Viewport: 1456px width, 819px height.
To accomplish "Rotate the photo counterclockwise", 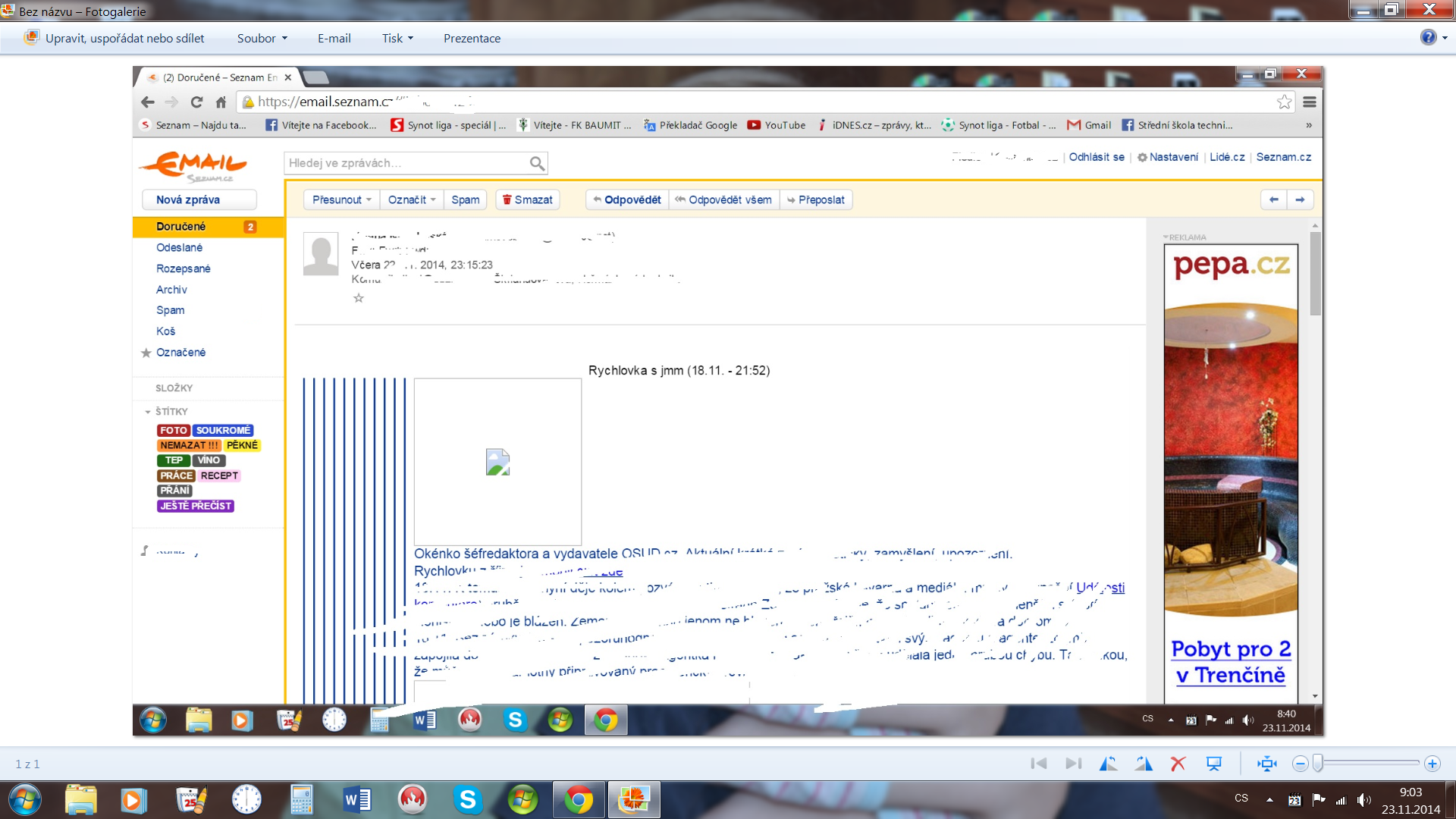I will [x=1108, y=764].
